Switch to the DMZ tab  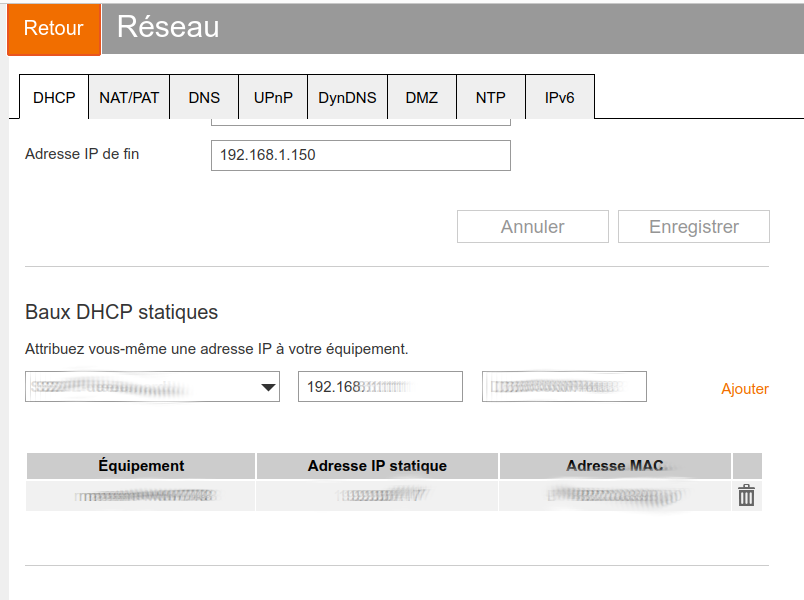(422, 98)
